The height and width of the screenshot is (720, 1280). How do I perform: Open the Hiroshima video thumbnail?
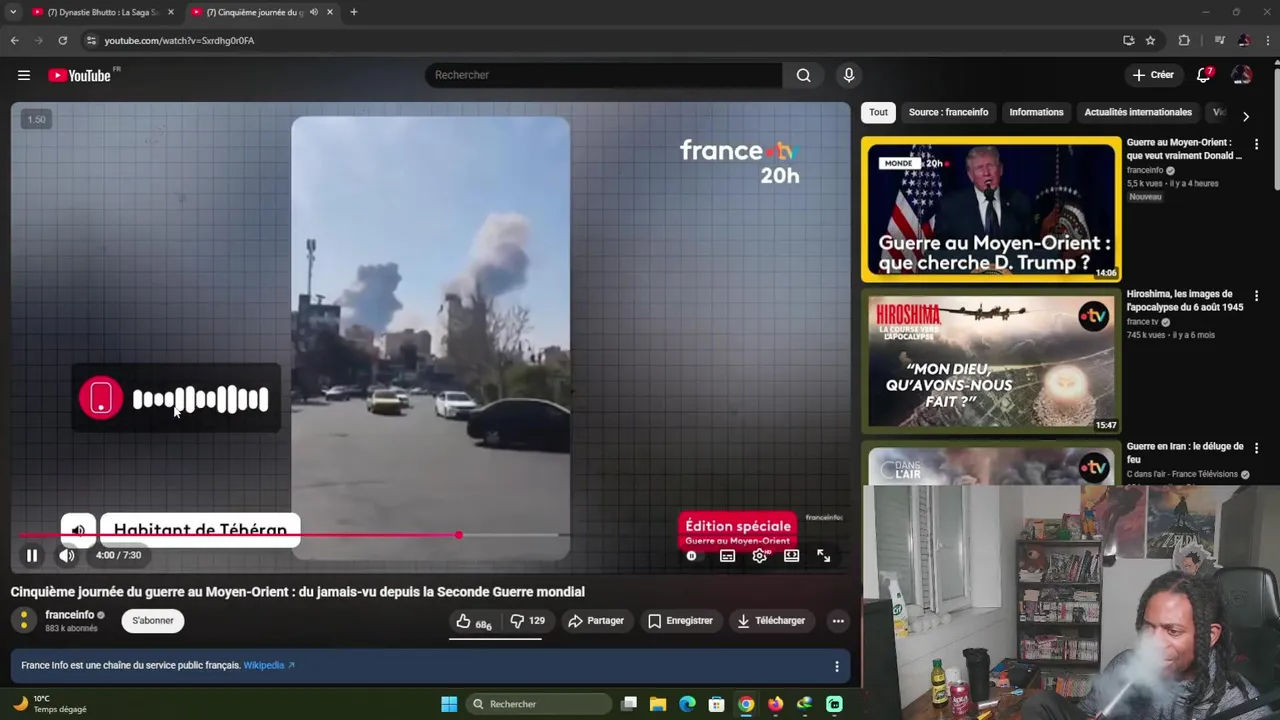coord(991,363)
